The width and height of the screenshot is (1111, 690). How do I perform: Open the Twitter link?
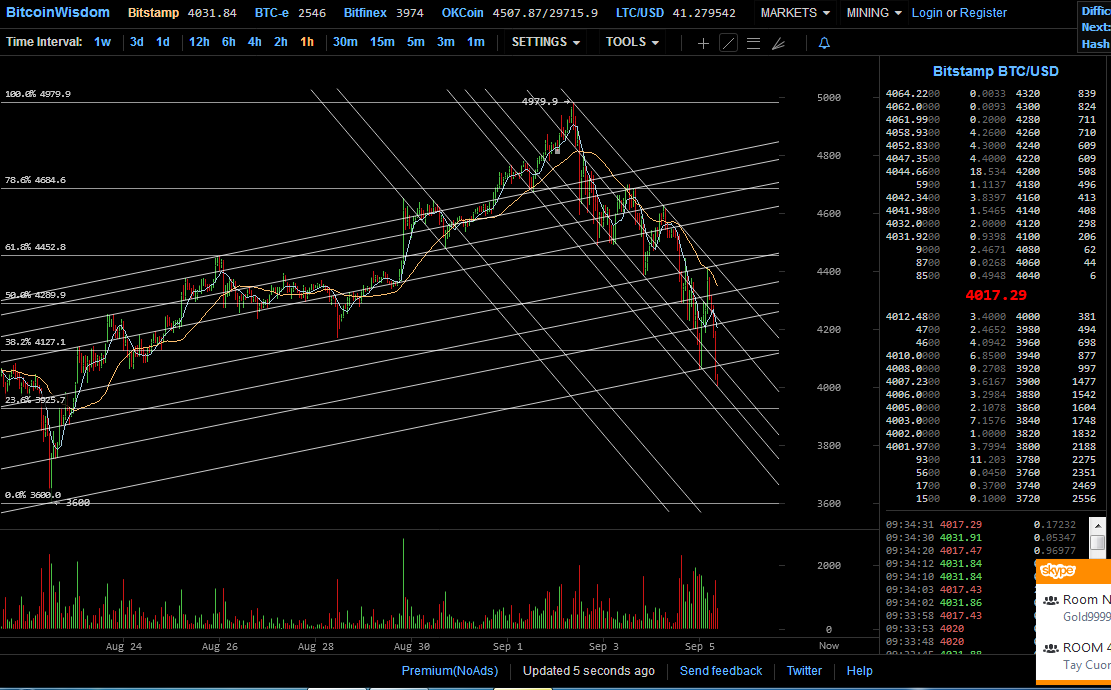(x=804, y=670)
